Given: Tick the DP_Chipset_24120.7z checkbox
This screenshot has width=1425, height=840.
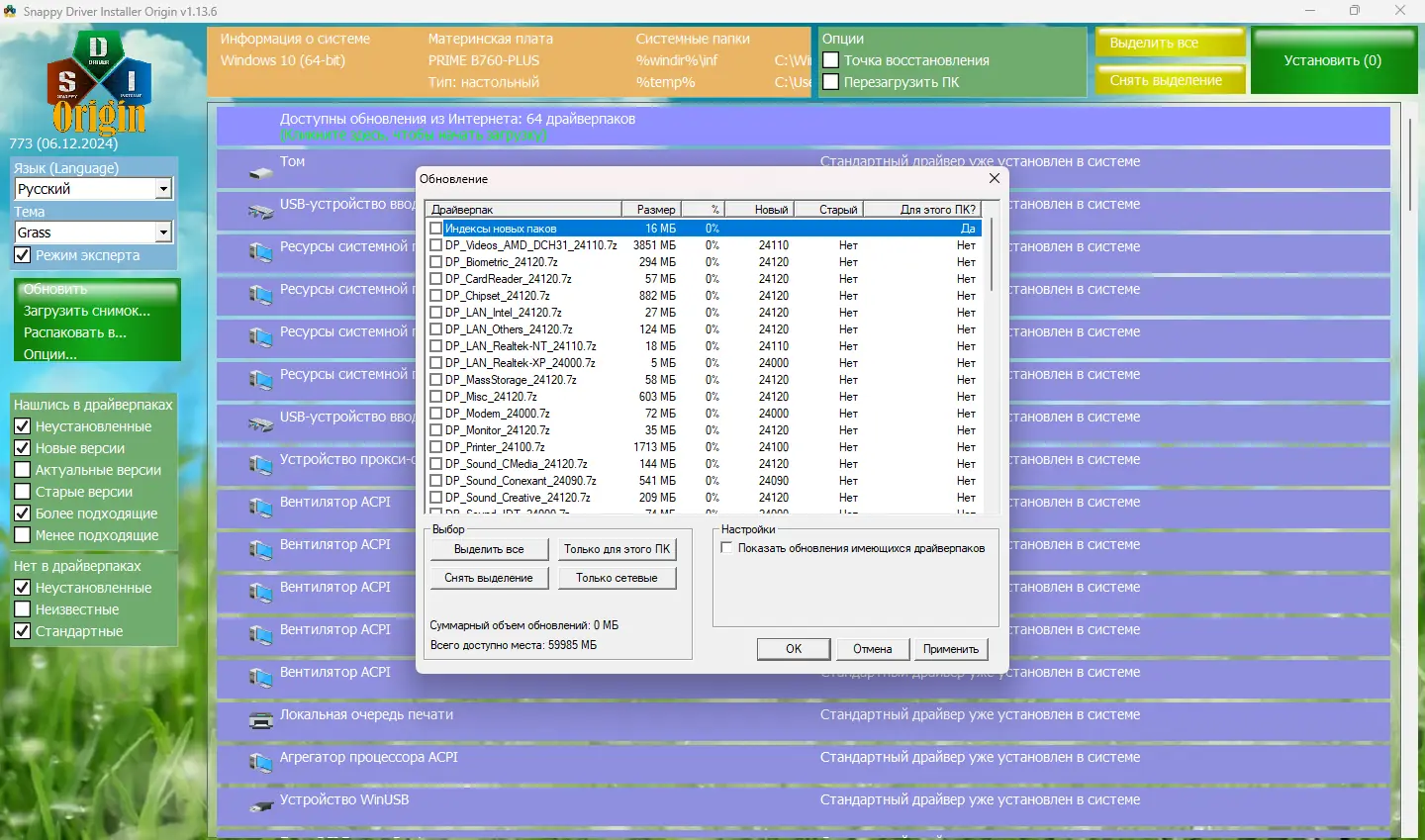Looking at the screenshot, I should point(436,296).
